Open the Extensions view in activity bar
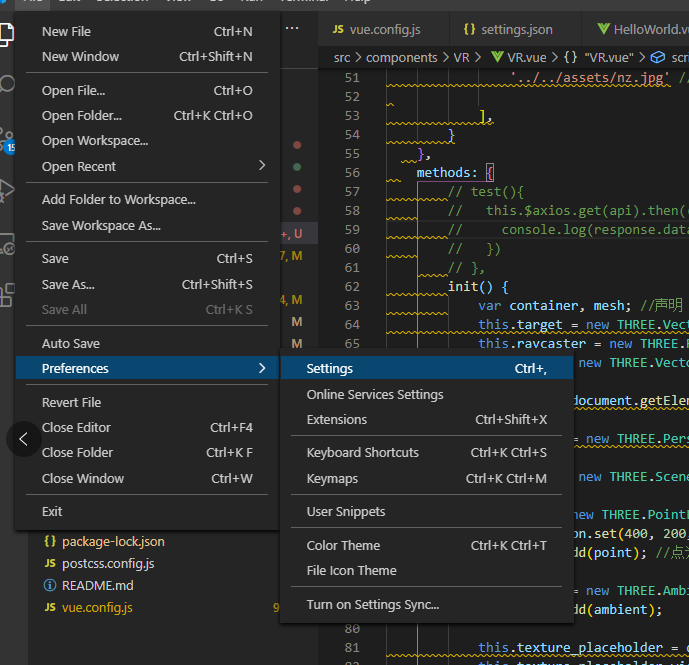 click(x=7, y=294)
